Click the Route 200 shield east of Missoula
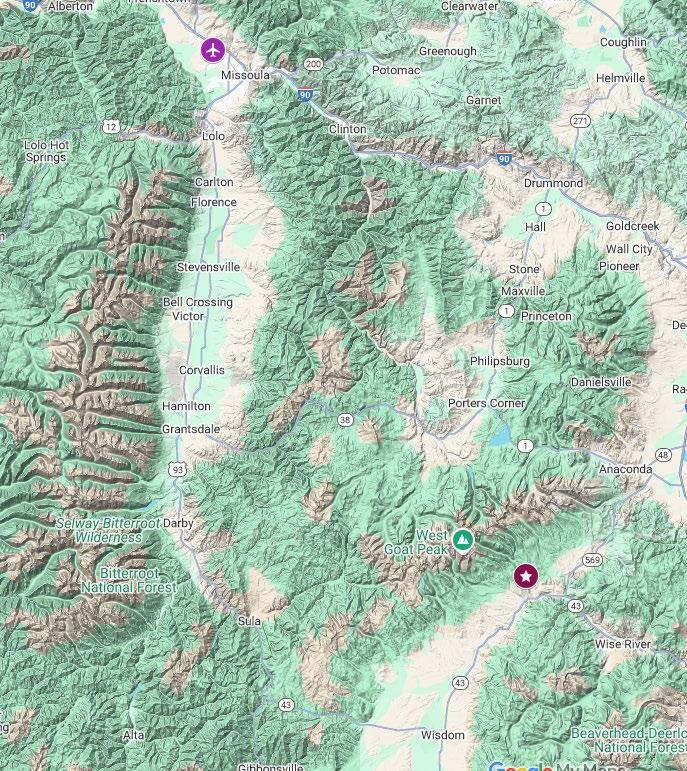 [313, 64]
